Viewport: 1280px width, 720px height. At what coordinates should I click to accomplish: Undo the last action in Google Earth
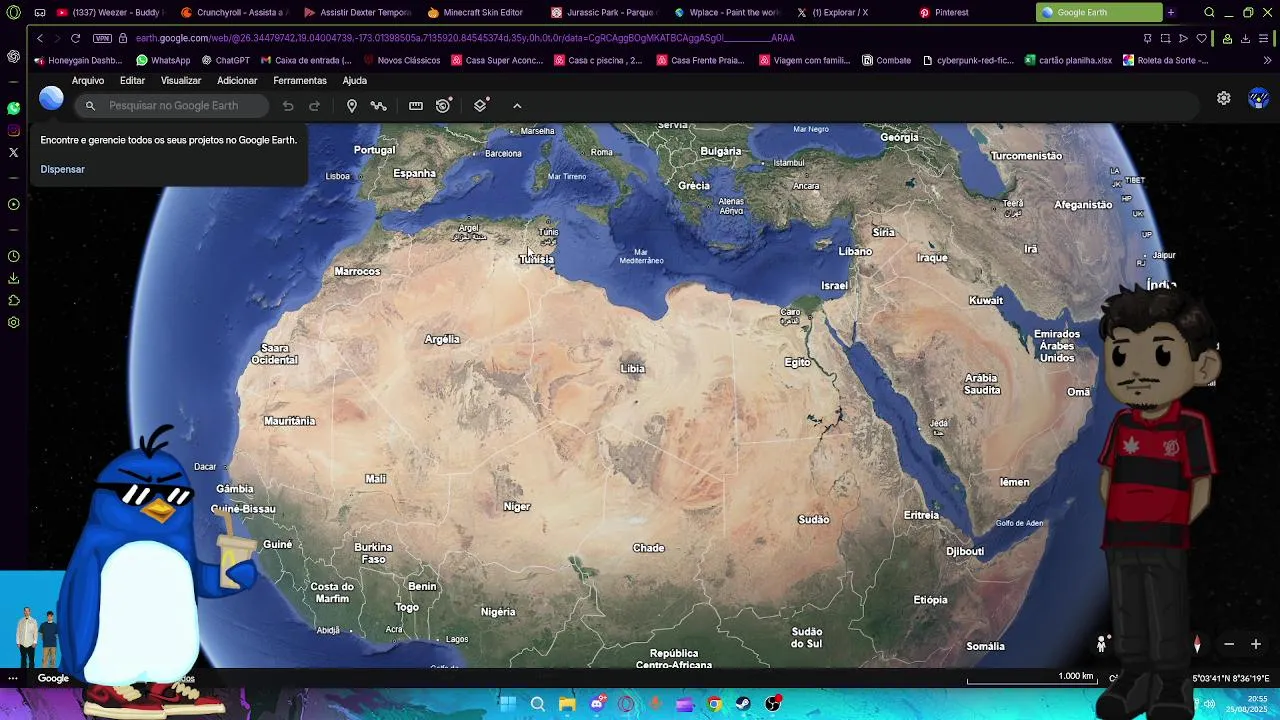288,105
